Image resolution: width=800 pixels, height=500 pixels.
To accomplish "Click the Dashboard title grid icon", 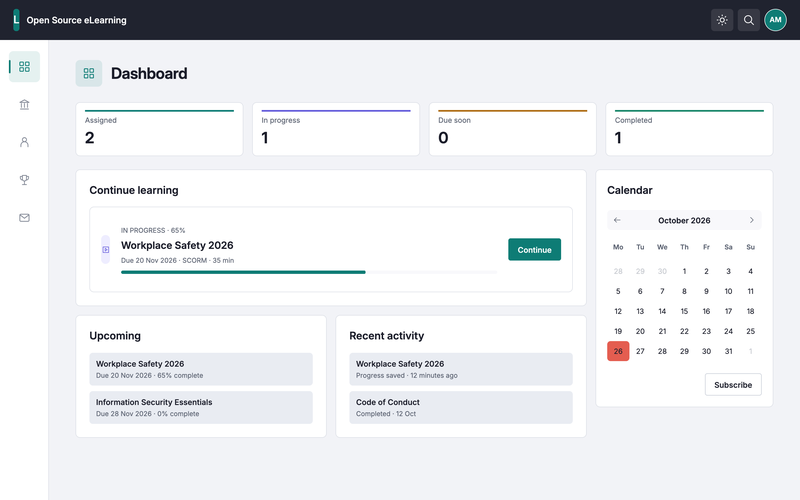I will 89,73.
